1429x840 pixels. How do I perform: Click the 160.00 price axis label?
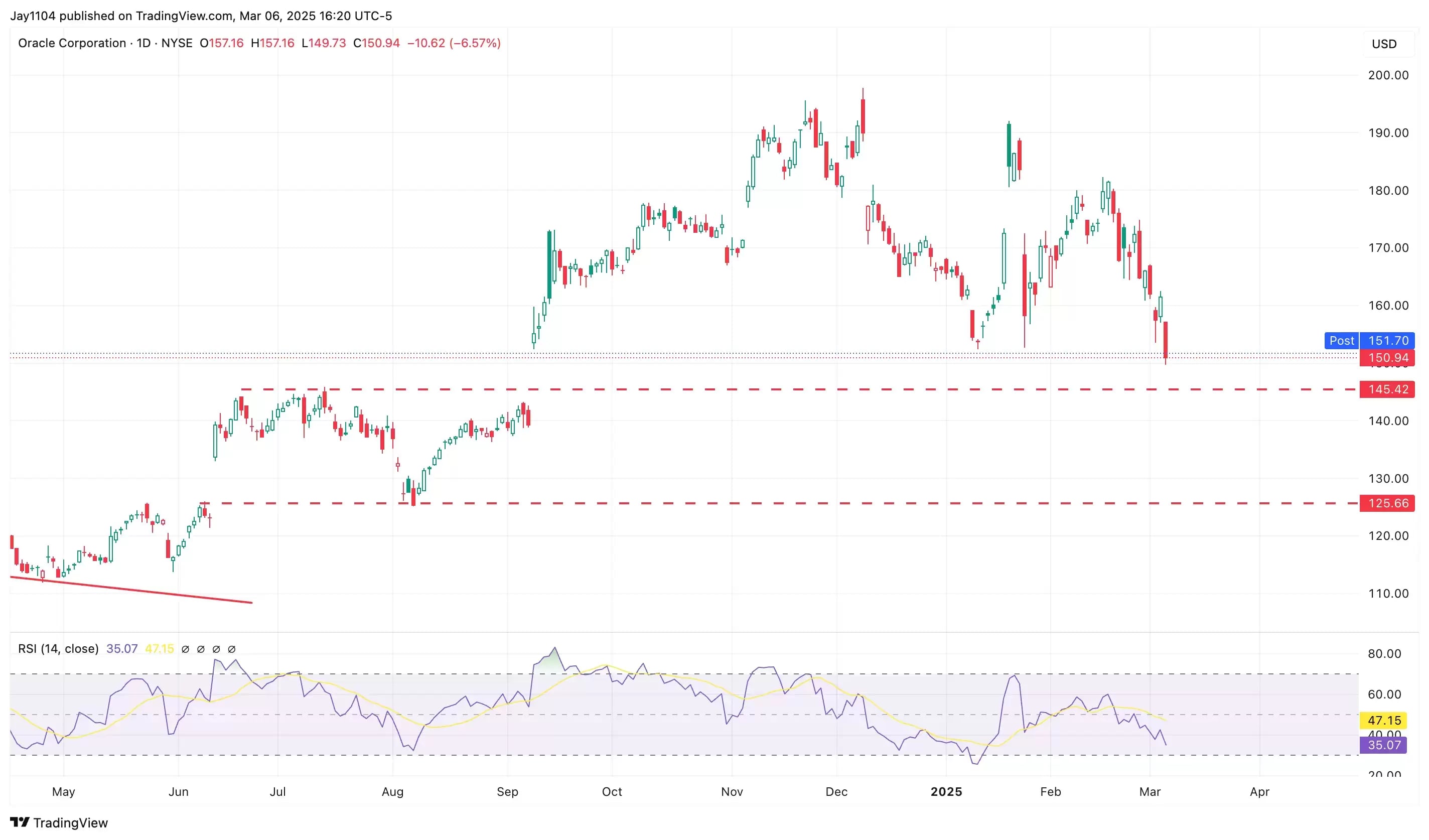tap(1387, 305)
